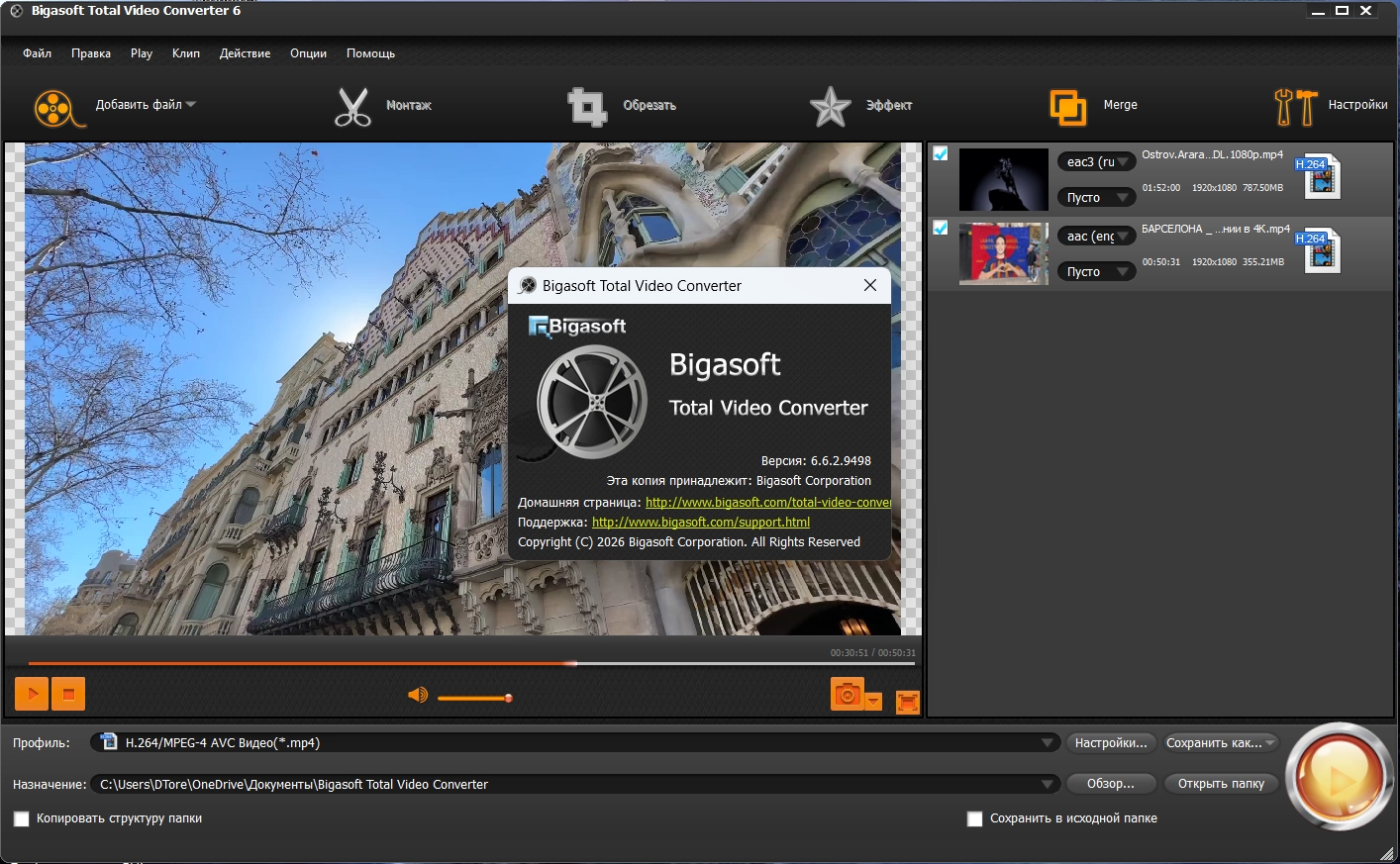The height and width of the screenshot is (864, 1400).
Task: Click the version text 6.6.2.9498
Action: coord(841,461)
